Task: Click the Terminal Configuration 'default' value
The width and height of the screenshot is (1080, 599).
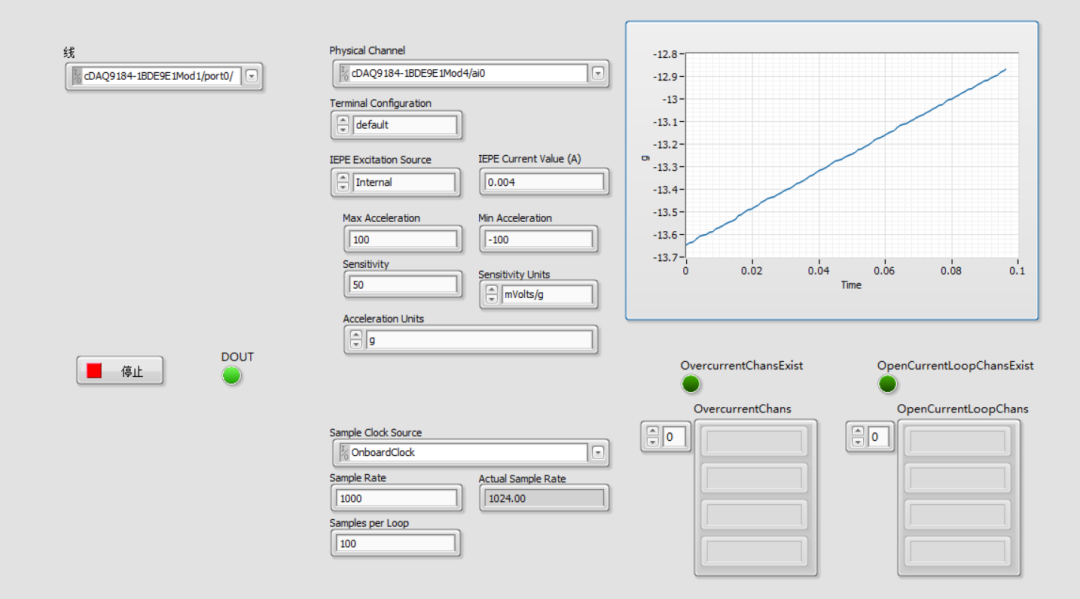Action: [x=404, y=125]
